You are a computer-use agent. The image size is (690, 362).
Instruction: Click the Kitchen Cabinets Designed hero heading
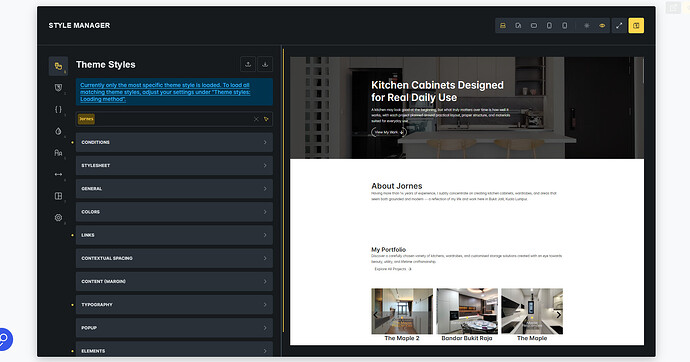(437, 91)
